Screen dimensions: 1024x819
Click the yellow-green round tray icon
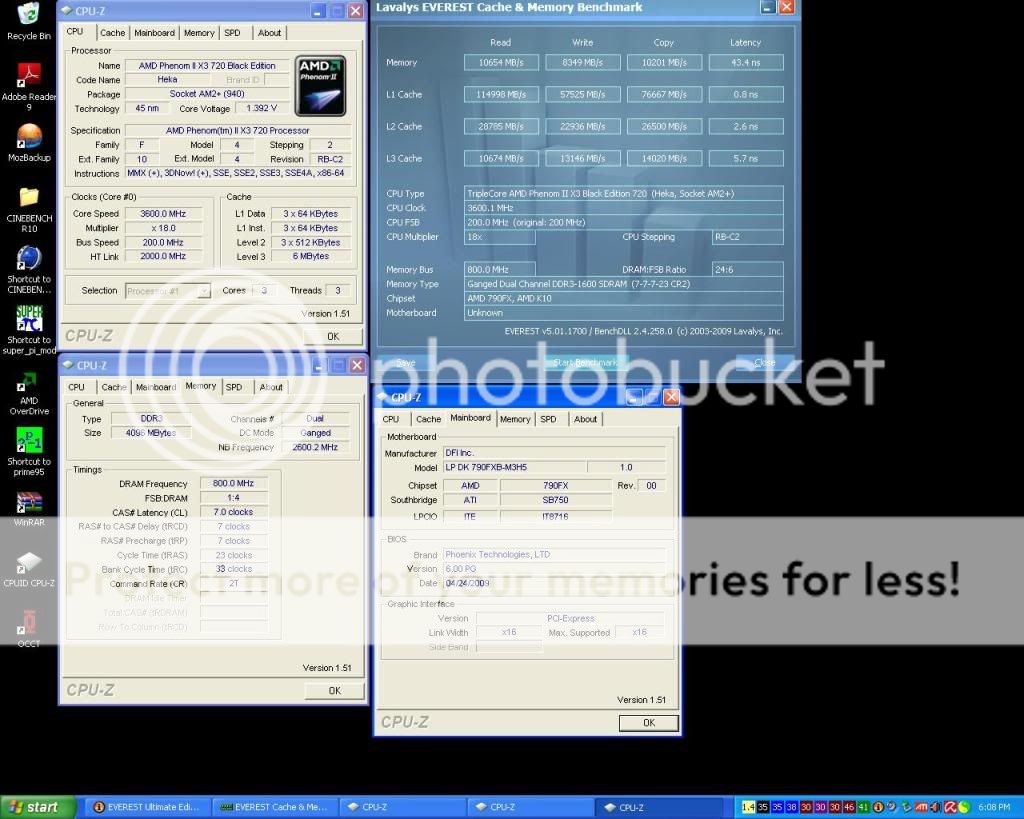[964, 808]
